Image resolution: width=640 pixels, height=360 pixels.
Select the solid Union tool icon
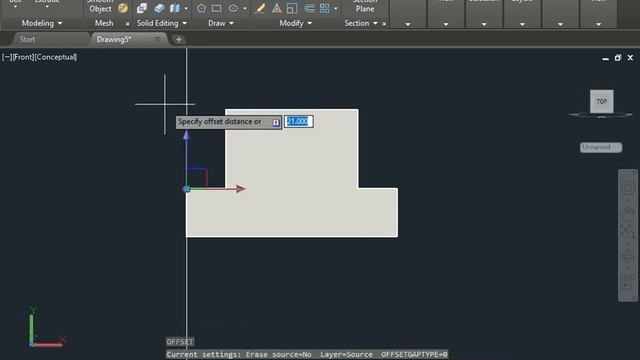142,8
